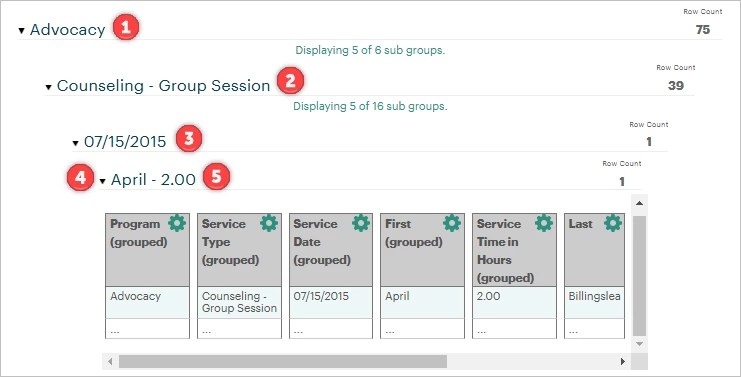This screenshot has width=741, height=377.
Task: Click the First (grouped) column header
Action: tap(422, 249)
